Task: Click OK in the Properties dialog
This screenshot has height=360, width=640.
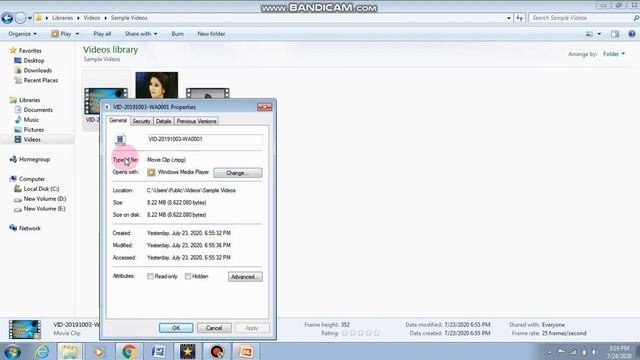Action: point(176,328)
